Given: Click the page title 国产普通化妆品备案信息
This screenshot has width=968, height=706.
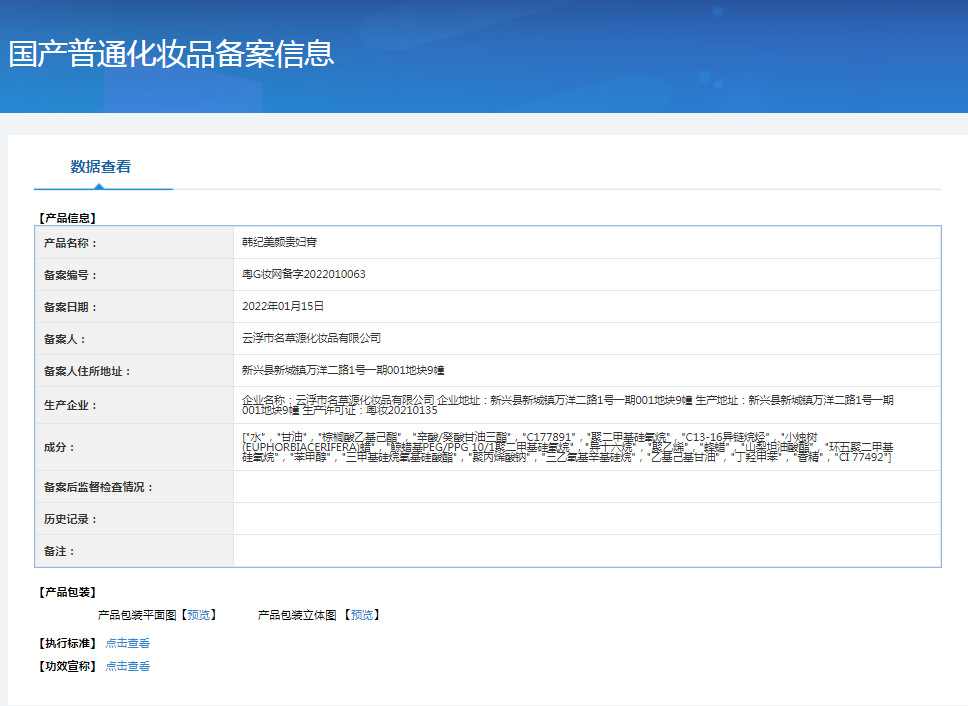Looking at the screenshot, I should (171, 54).
